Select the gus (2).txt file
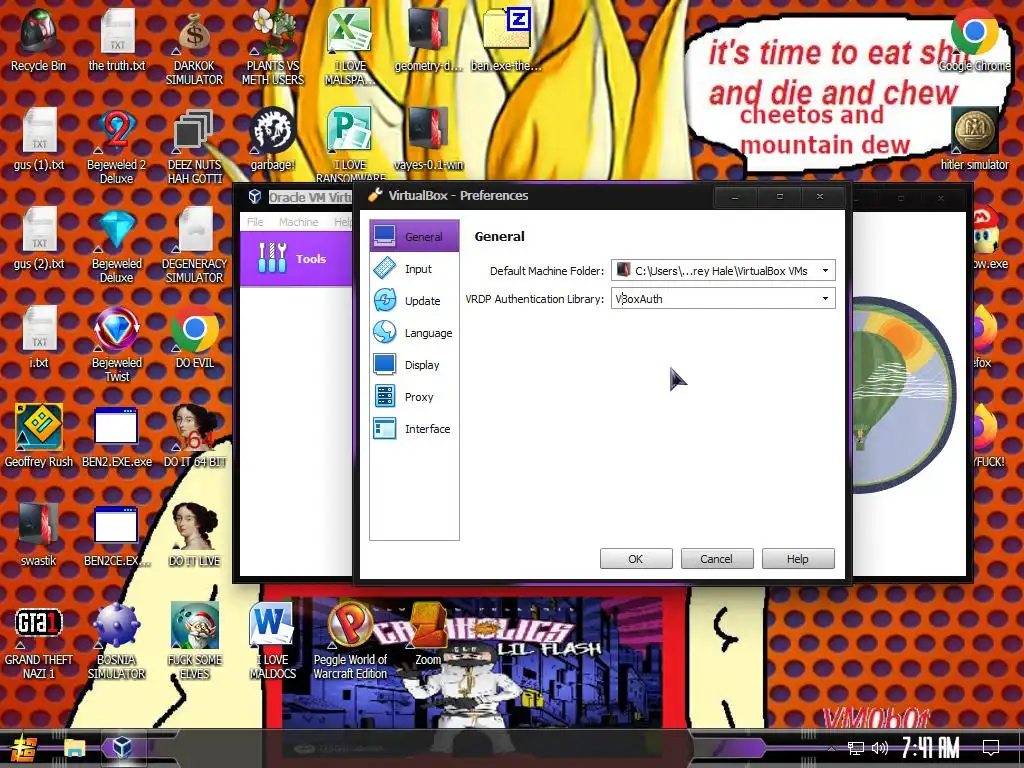The height and width of the screenshot is (768, 1024). pos(39,239)
